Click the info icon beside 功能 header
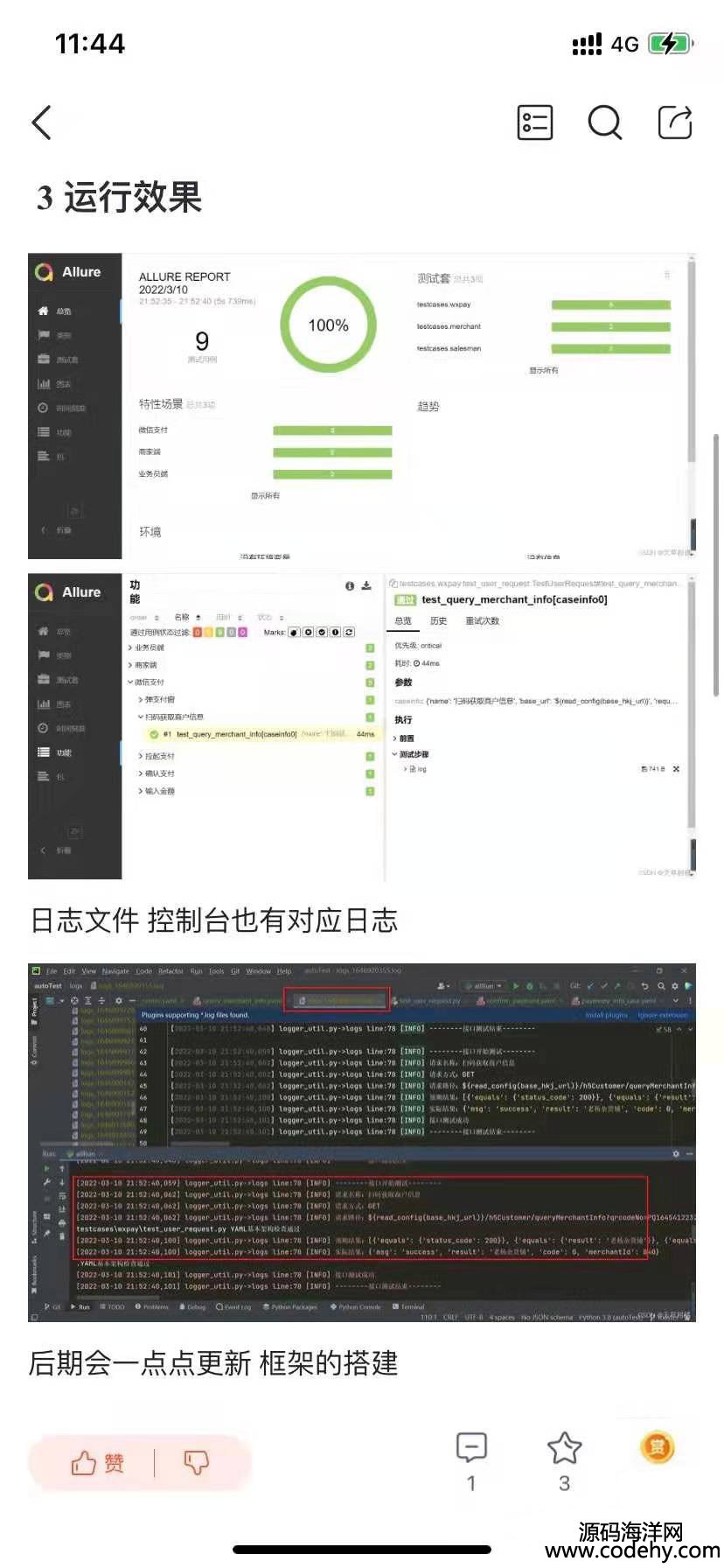The height and width of the screenshot is (1568, 724). pyautogui.click(x=350, y=585)
